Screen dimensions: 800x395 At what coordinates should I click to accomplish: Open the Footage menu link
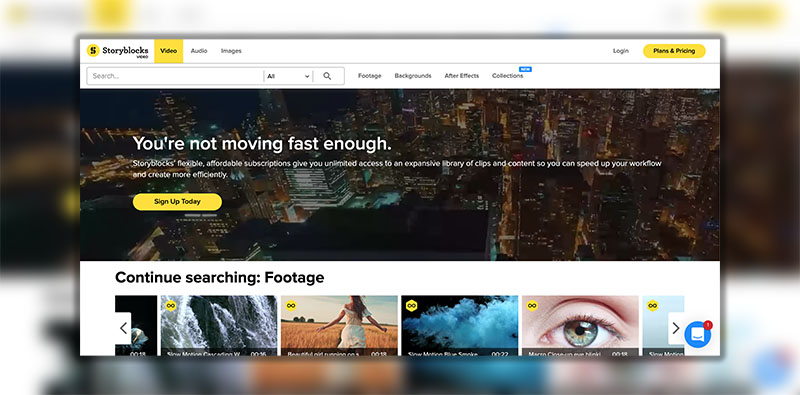(369, 76)
